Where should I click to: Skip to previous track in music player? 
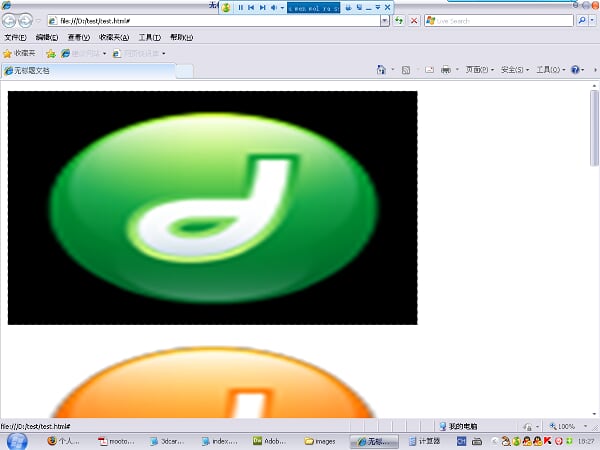click(x=251, y=7)
